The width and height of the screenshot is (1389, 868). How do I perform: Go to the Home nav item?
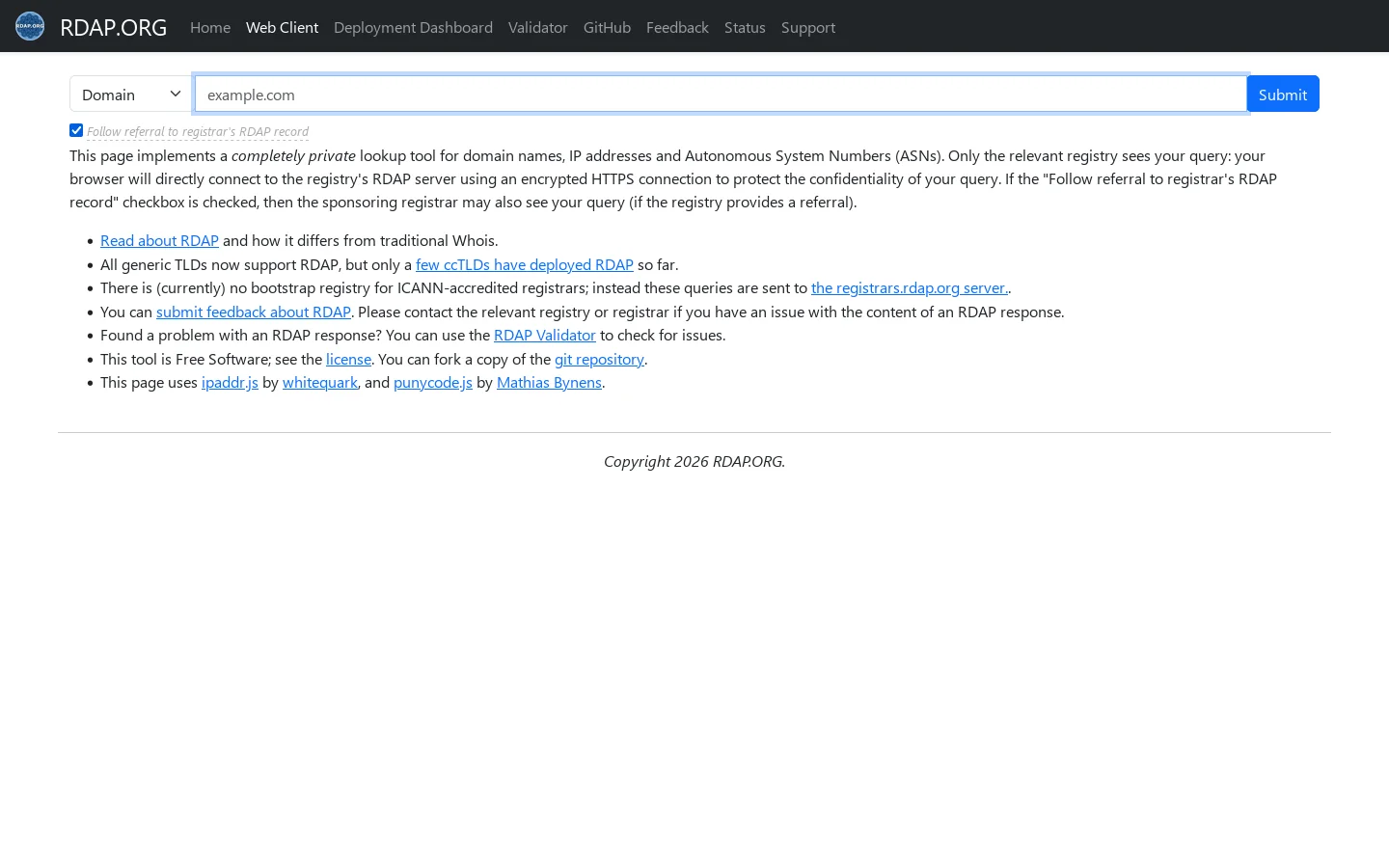click(210, 27)
